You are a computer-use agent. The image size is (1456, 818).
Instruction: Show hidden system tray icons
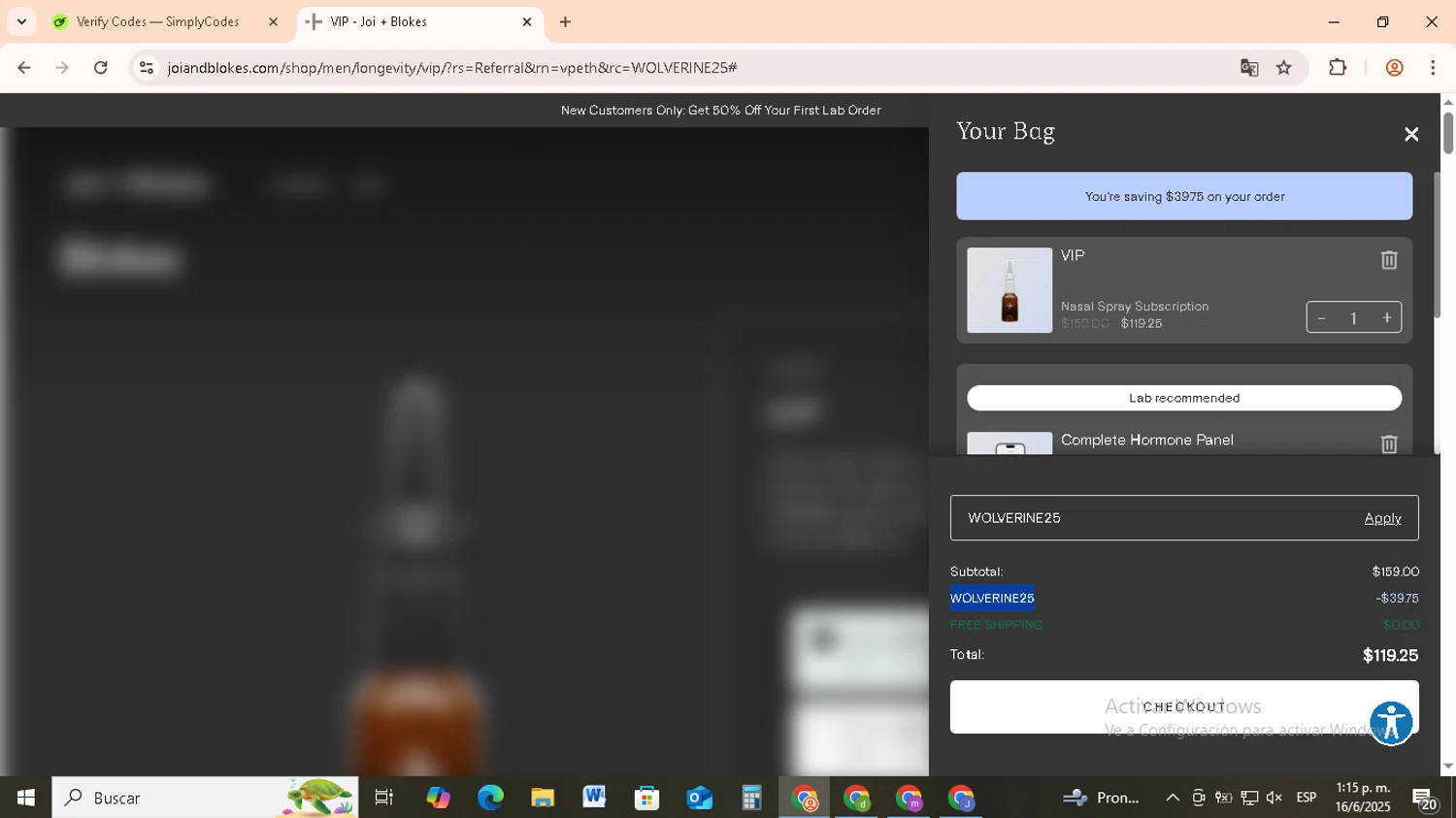coord(1173,798)
